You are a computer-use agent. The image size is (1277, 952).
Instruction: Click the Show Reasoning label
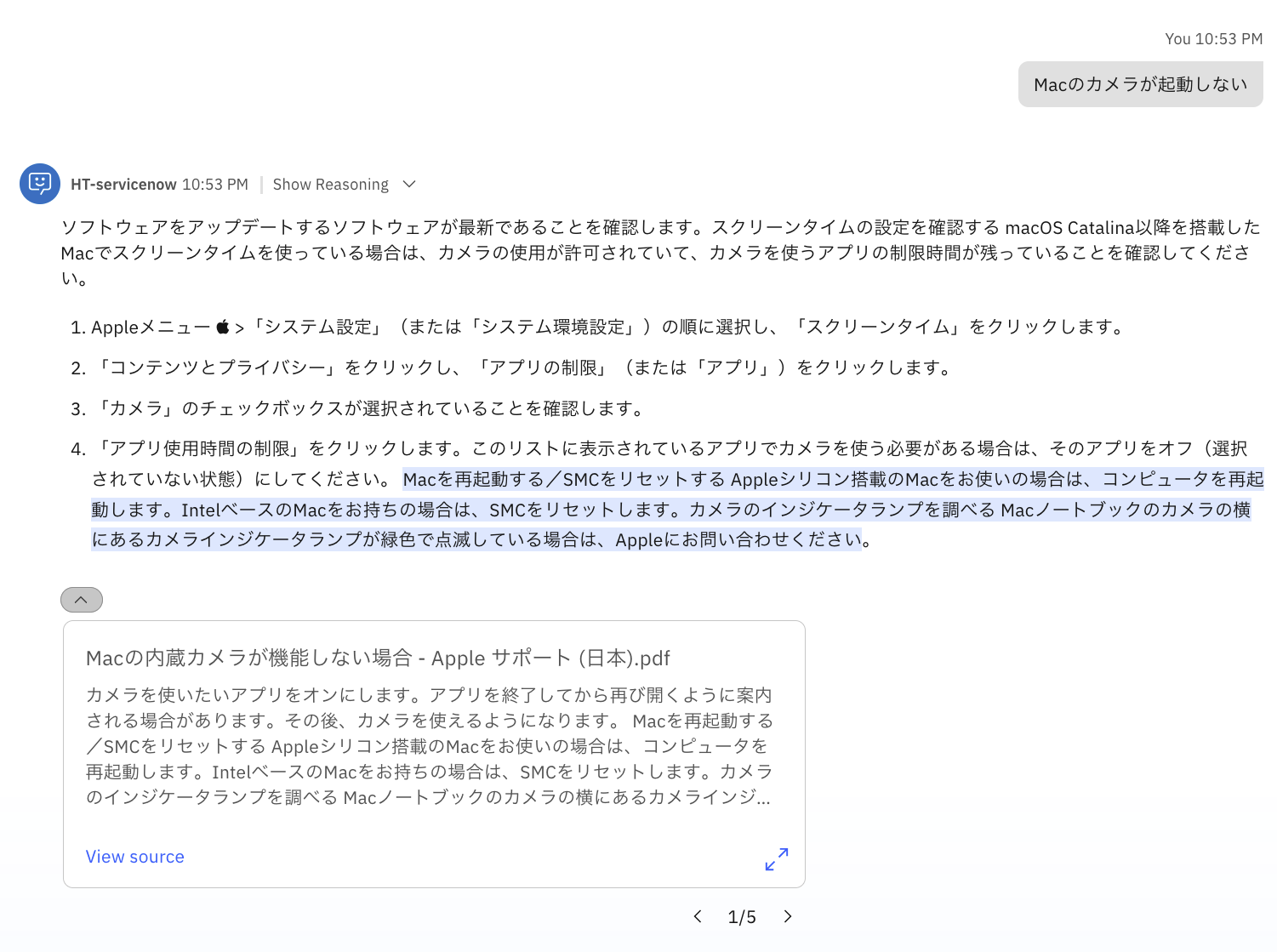tap(330, 185)
